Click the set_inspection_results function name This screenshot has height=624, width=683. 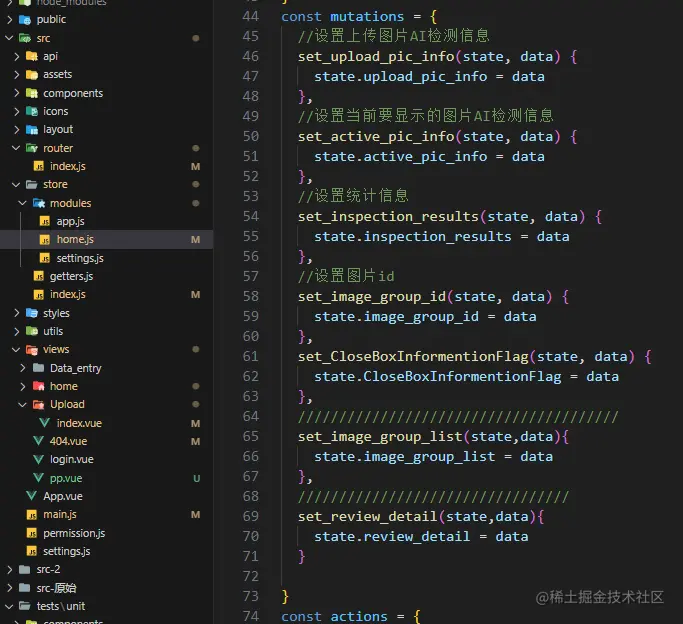[x=389, y=217]
